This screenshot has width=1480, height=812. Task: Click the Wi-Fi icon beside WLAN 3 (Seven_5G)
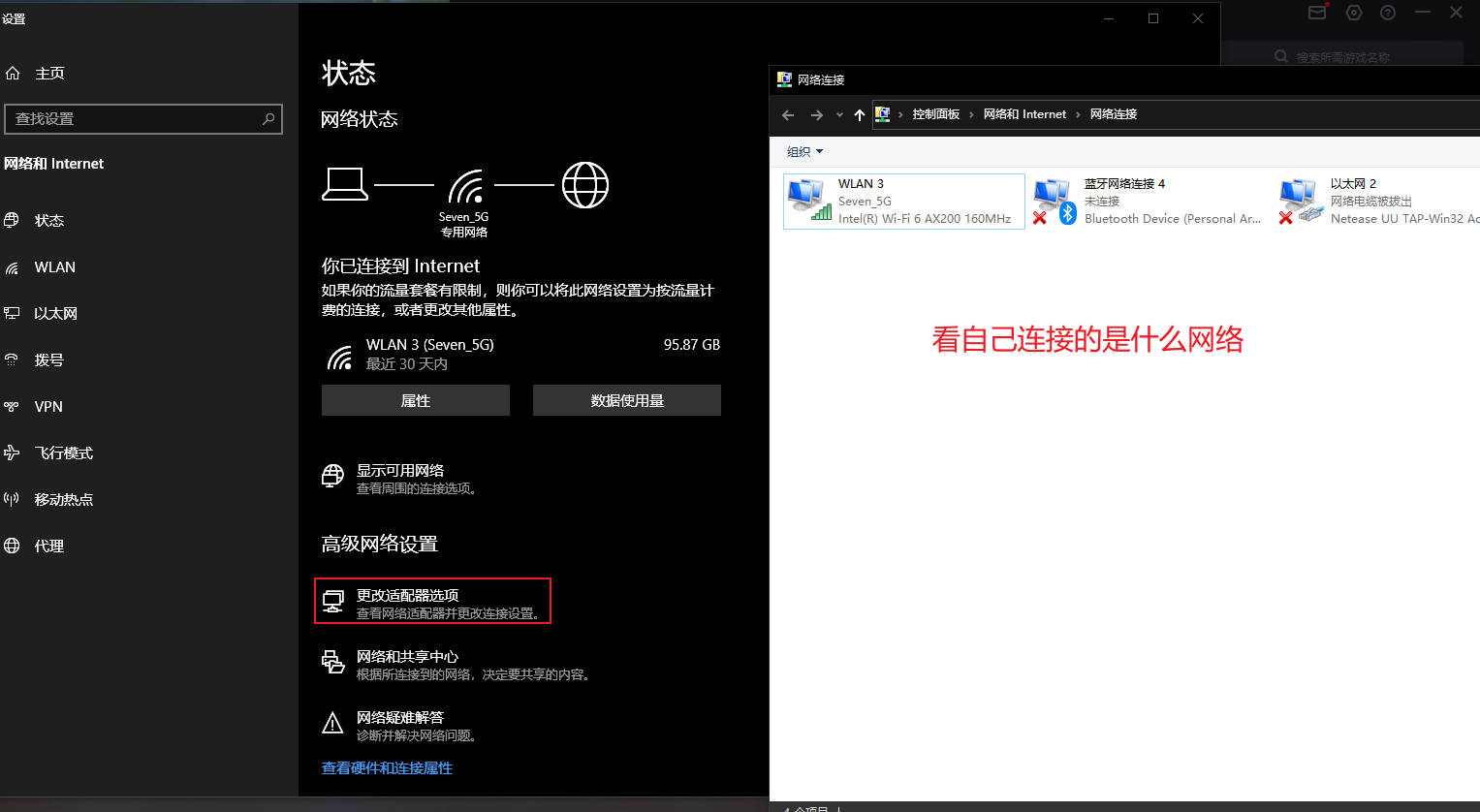[x=340, y=357]
